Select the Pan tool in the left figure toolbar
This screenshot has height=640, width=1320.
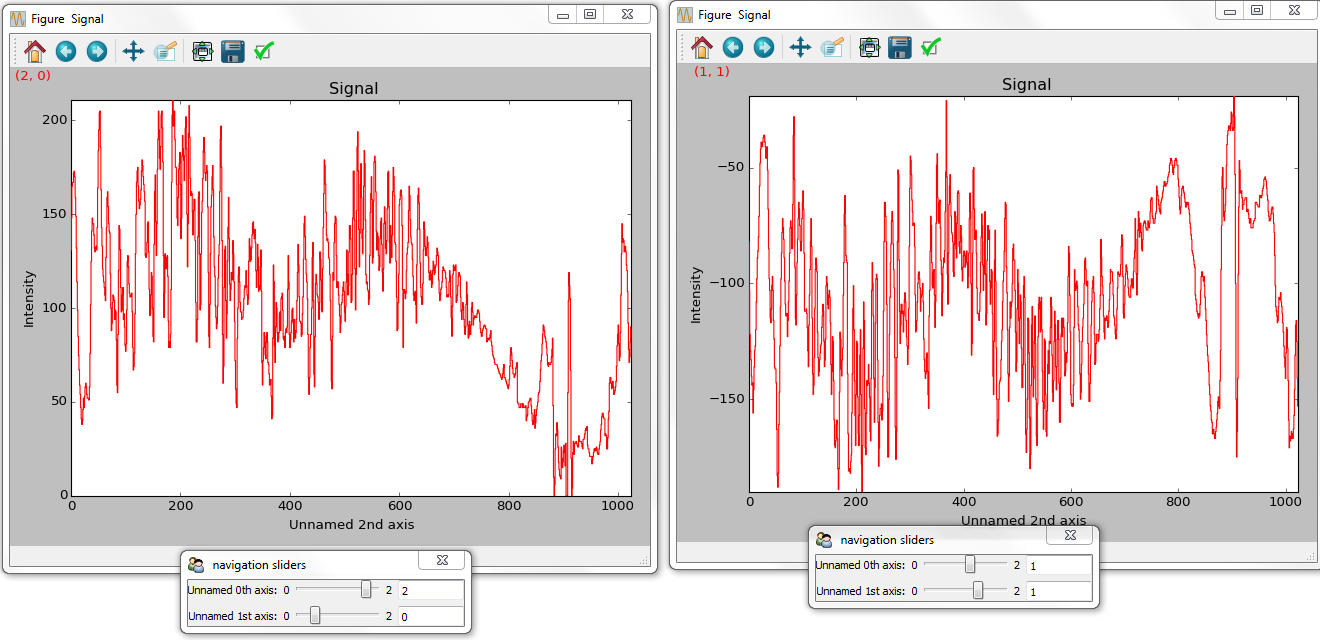[x=133, y=51]
